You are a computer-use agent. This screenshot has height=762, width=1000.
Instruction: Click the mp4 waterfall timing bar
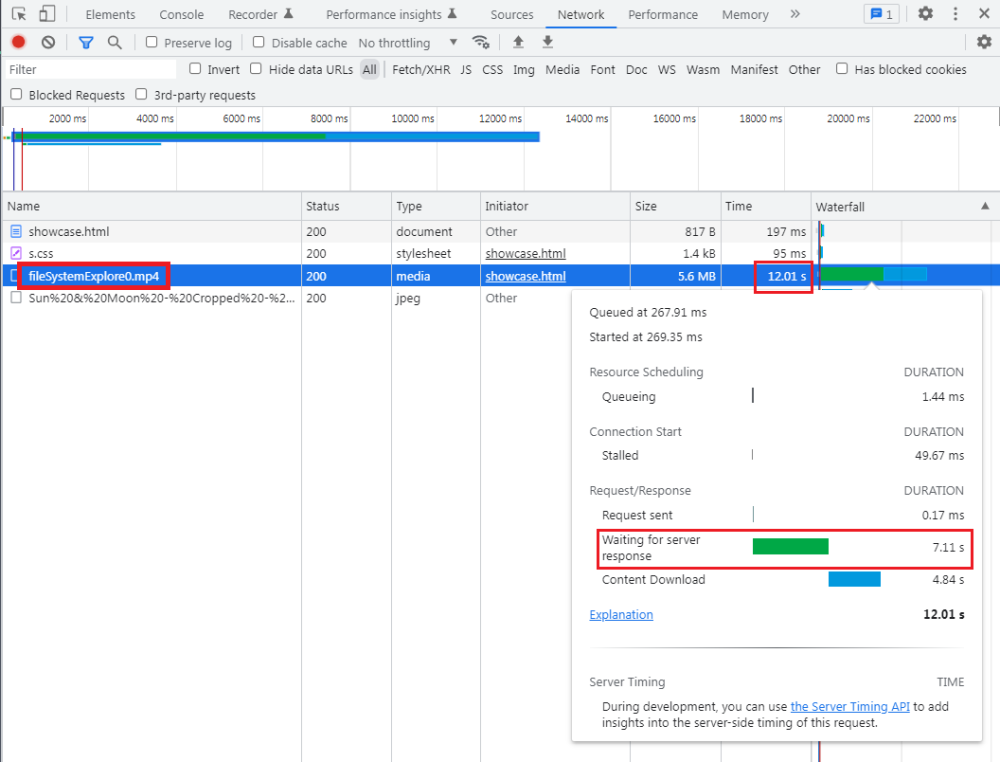[x=873, y=275]
